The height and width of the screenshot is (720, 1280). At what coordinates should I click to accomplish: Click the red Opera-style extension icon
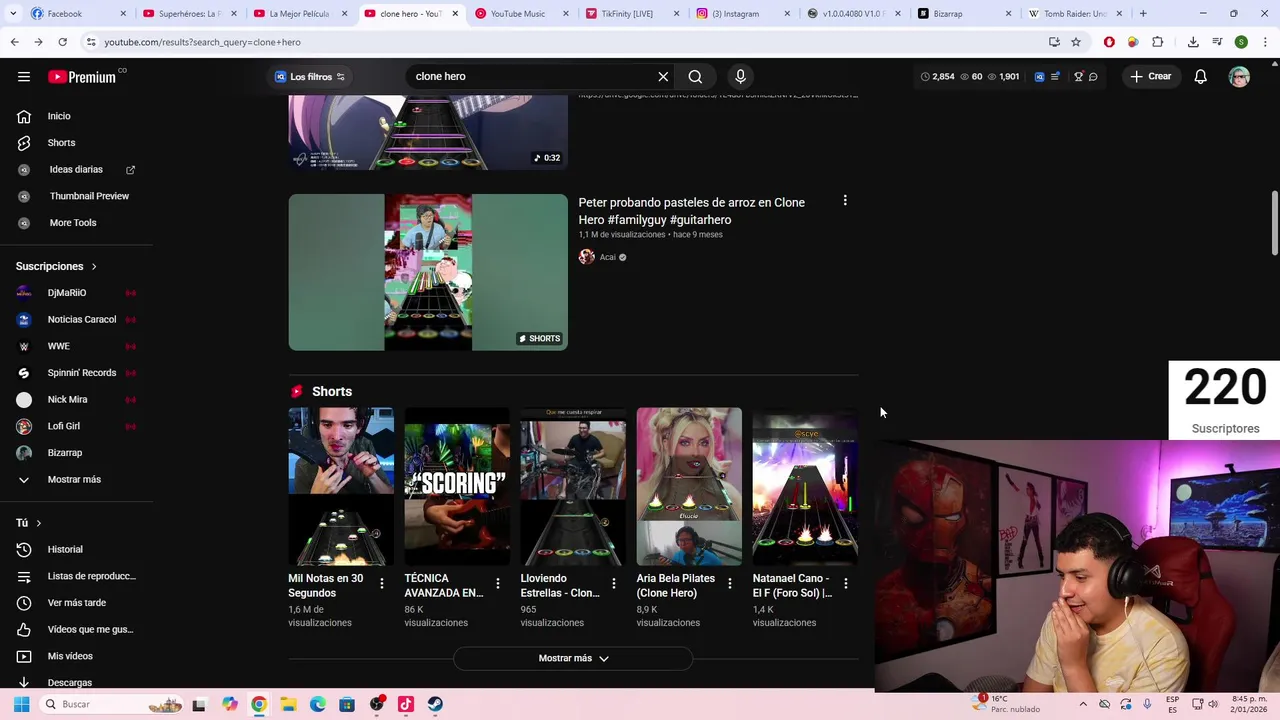(1109, 42)
